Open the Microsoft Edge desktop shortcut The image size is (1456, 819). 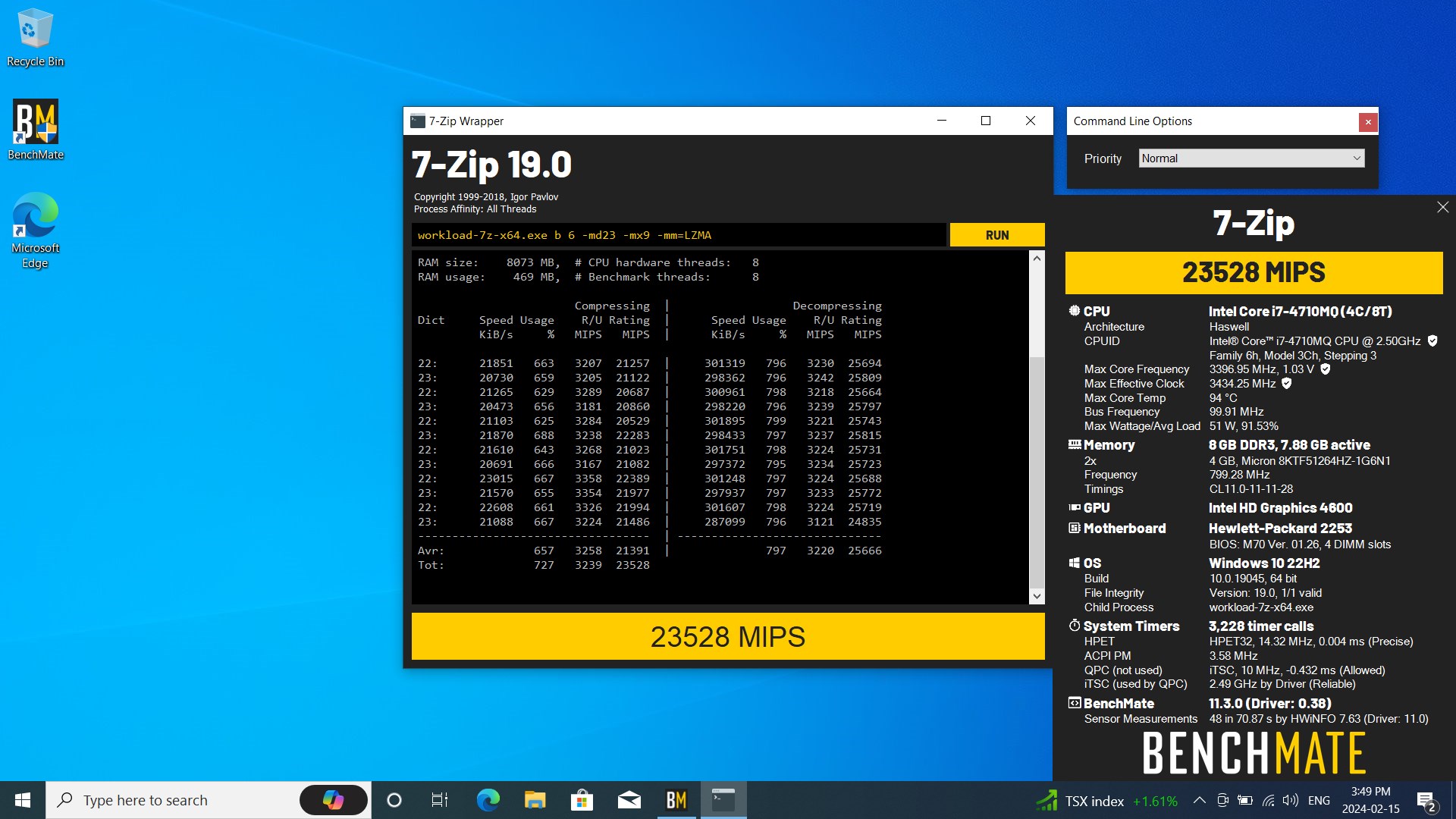click(35, 230)
